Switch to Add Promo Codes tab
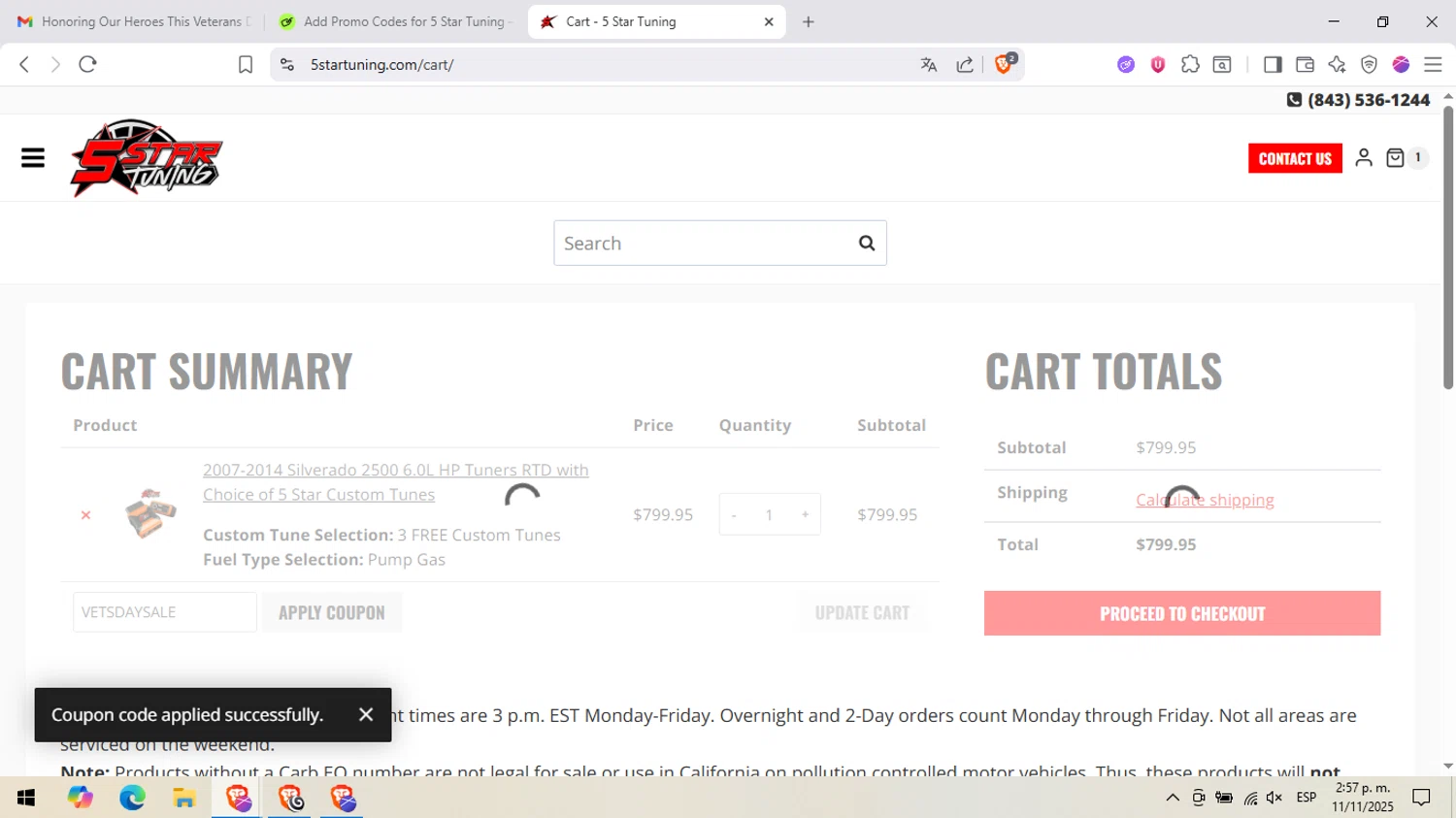Viewport: 1456px width, 818px height. 394,21
